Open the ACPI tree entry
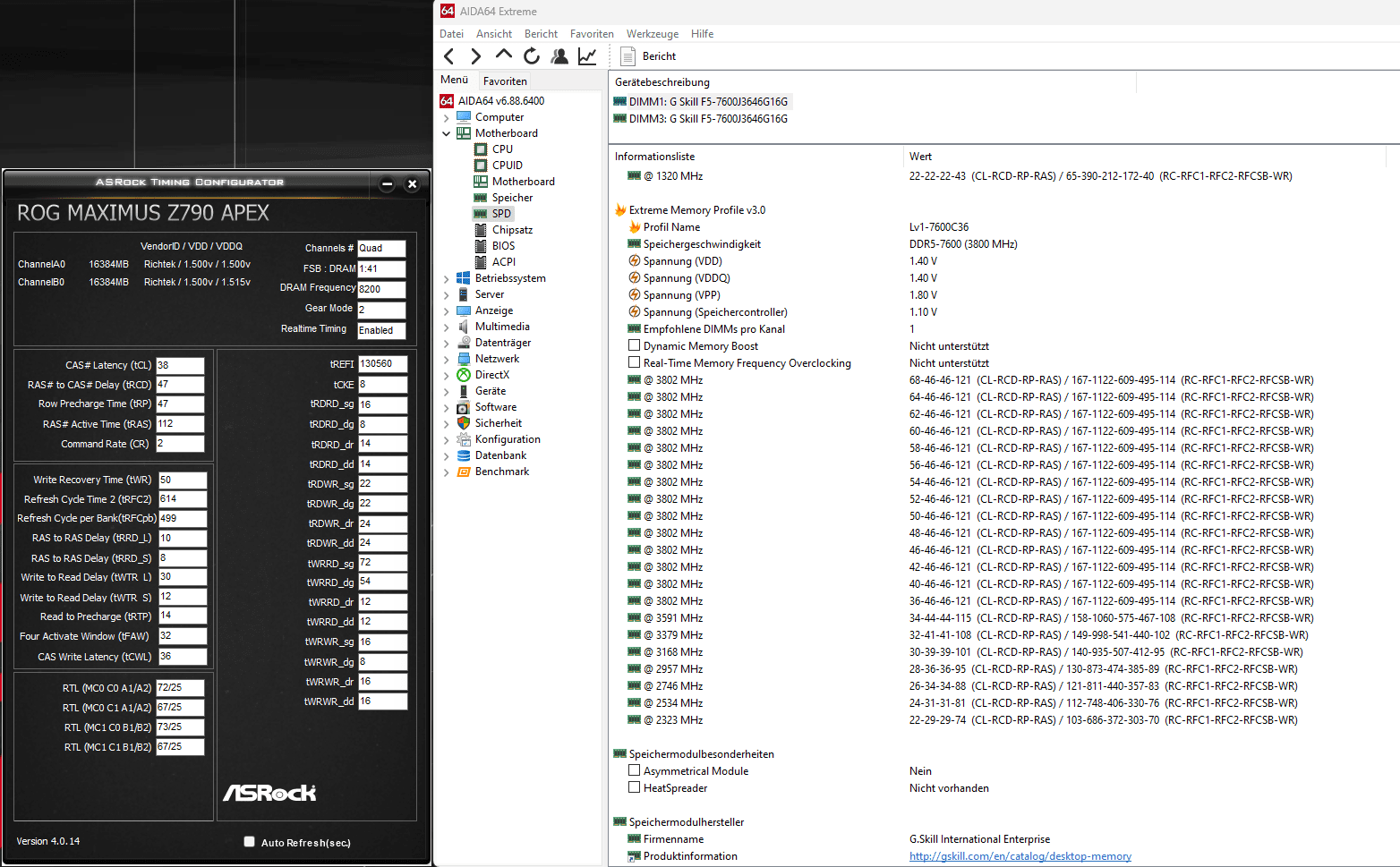This screenshot has height=867, width=1400. pyautogui.click(x=503, y=262)
